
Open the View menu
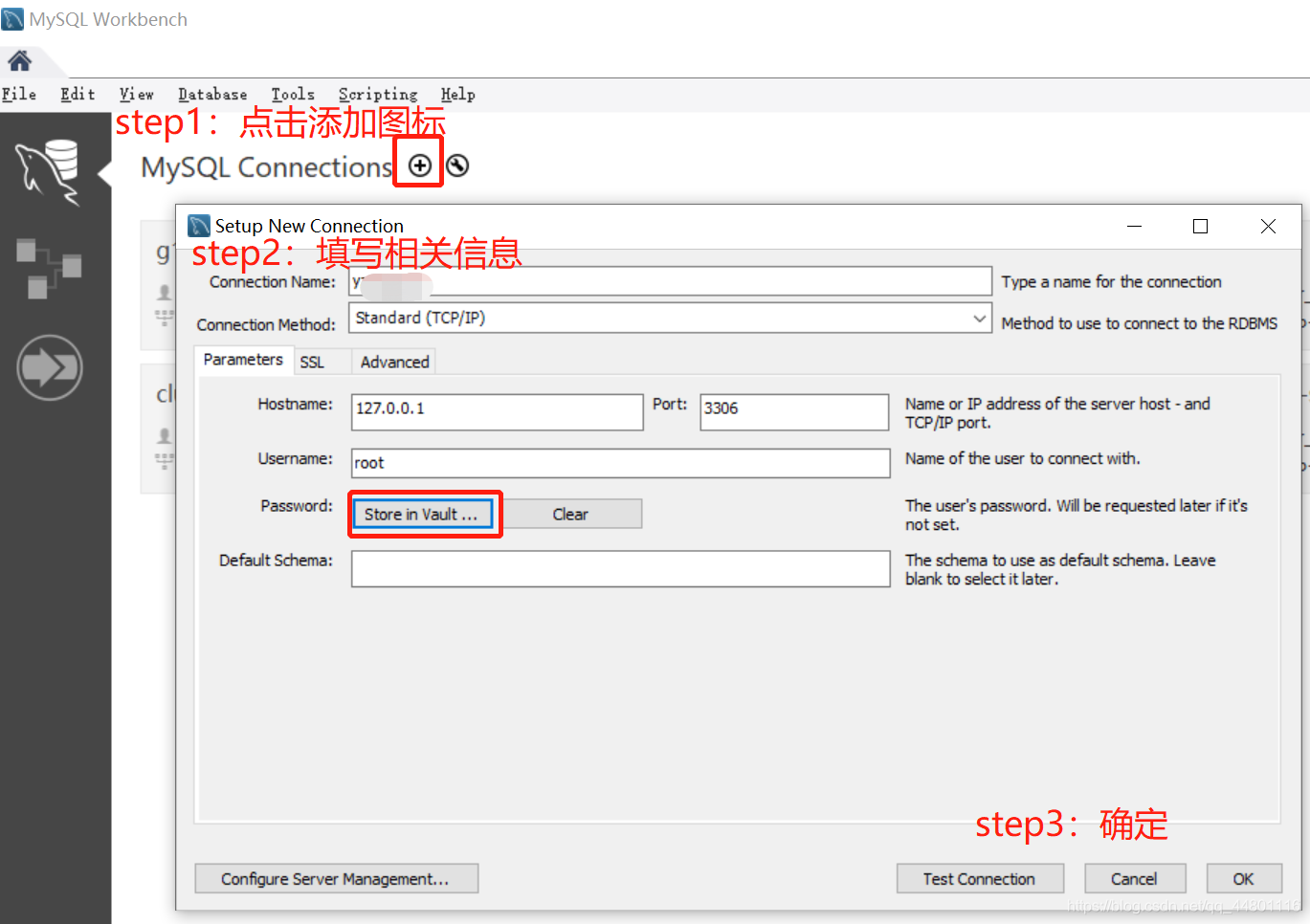(136, 94)
